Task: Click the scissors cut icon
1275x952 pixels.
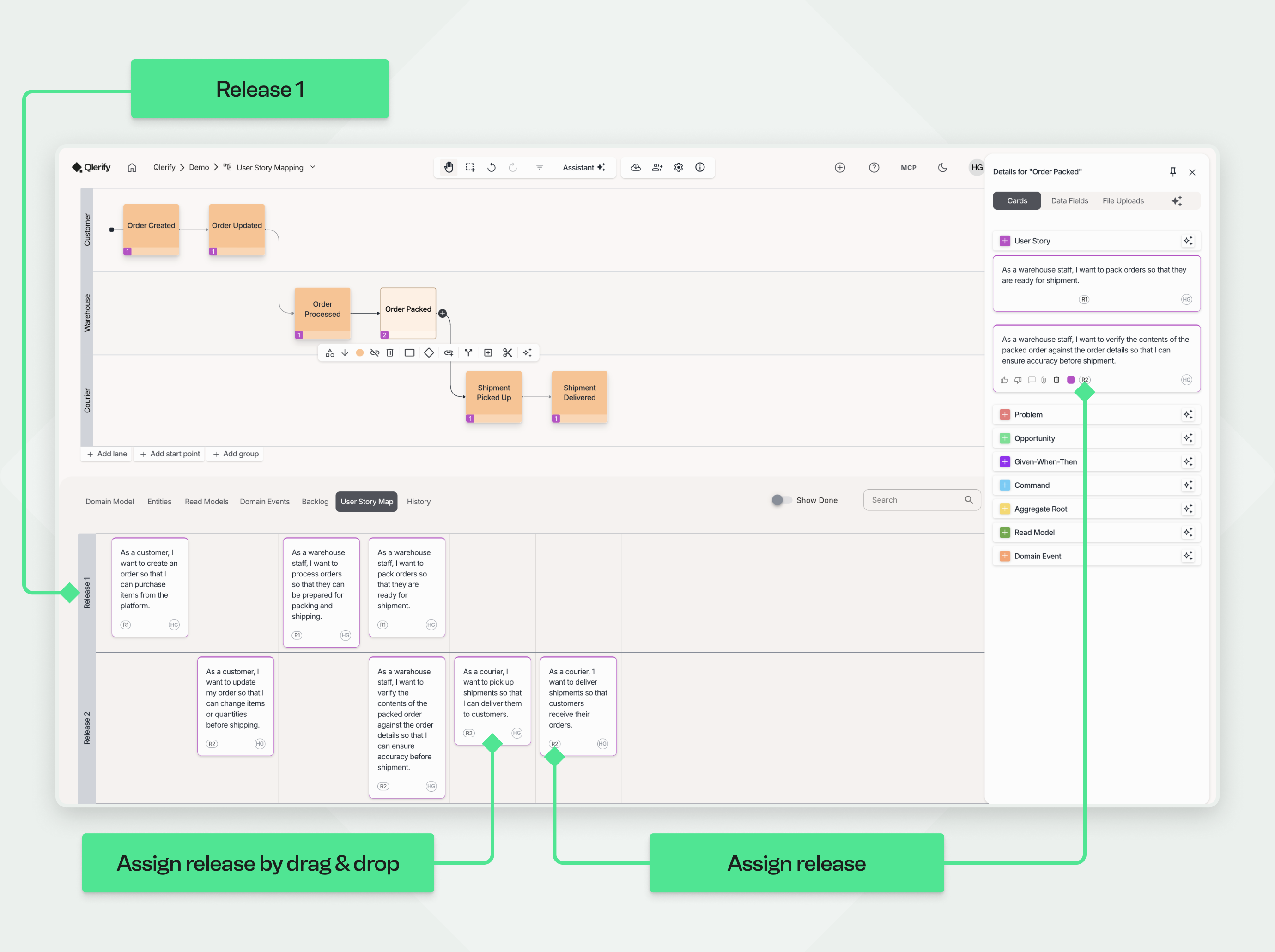Action: [507, 353]
